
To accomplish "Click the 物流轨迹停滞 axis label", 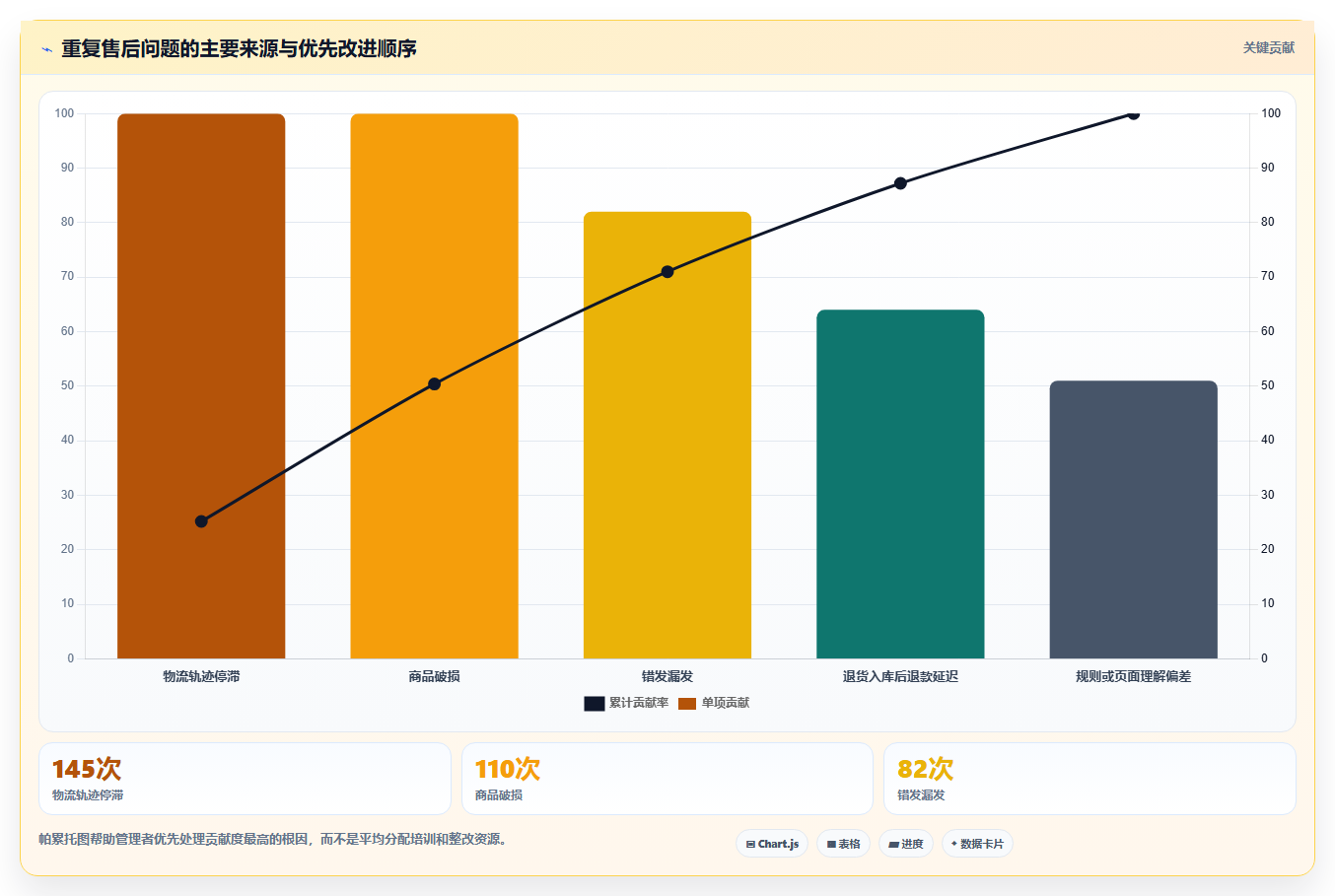I will [201, 676].
